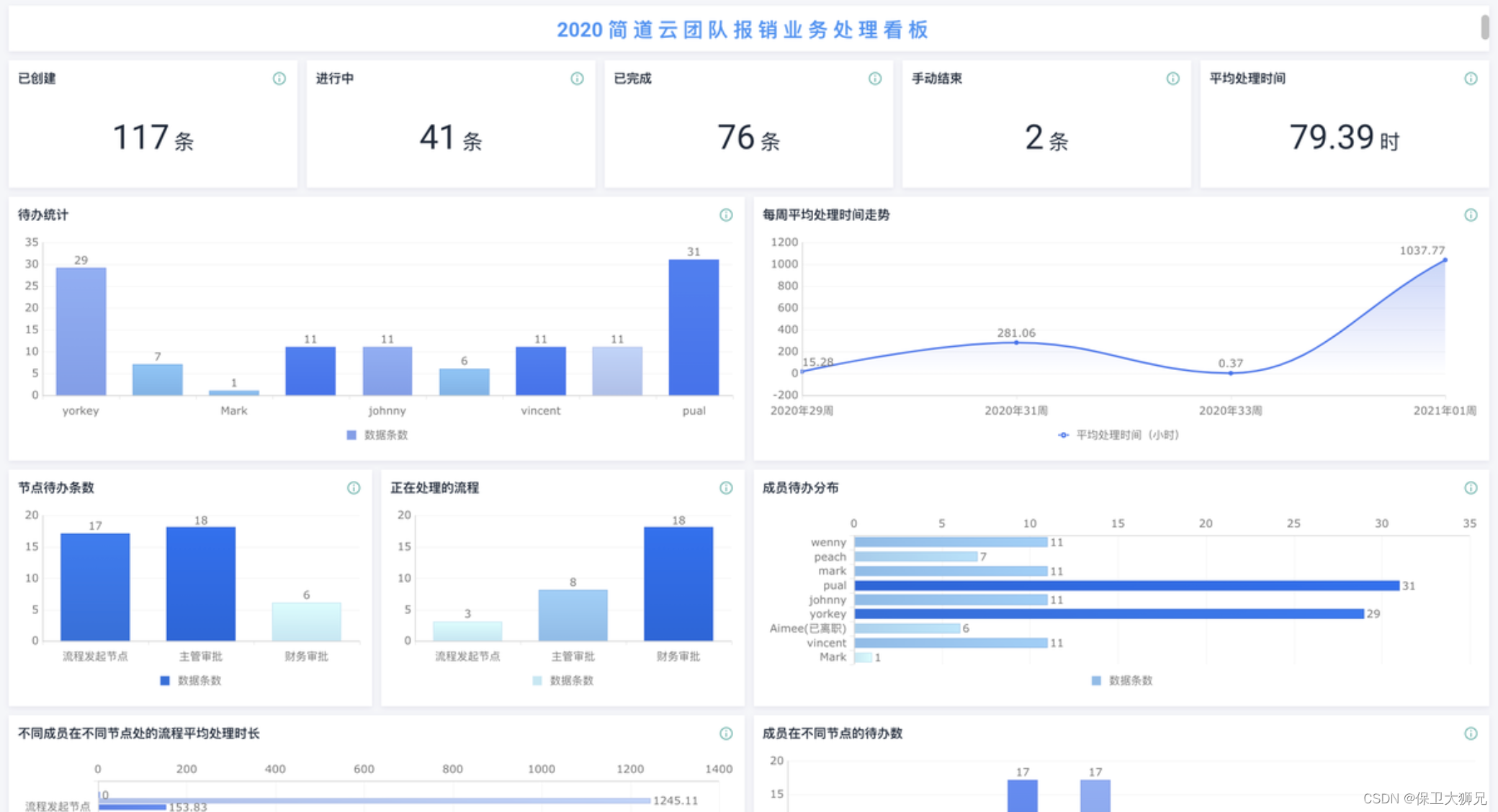Click the vertical scrollbar at top right

pyautogui.click(x=1485, y=27)
